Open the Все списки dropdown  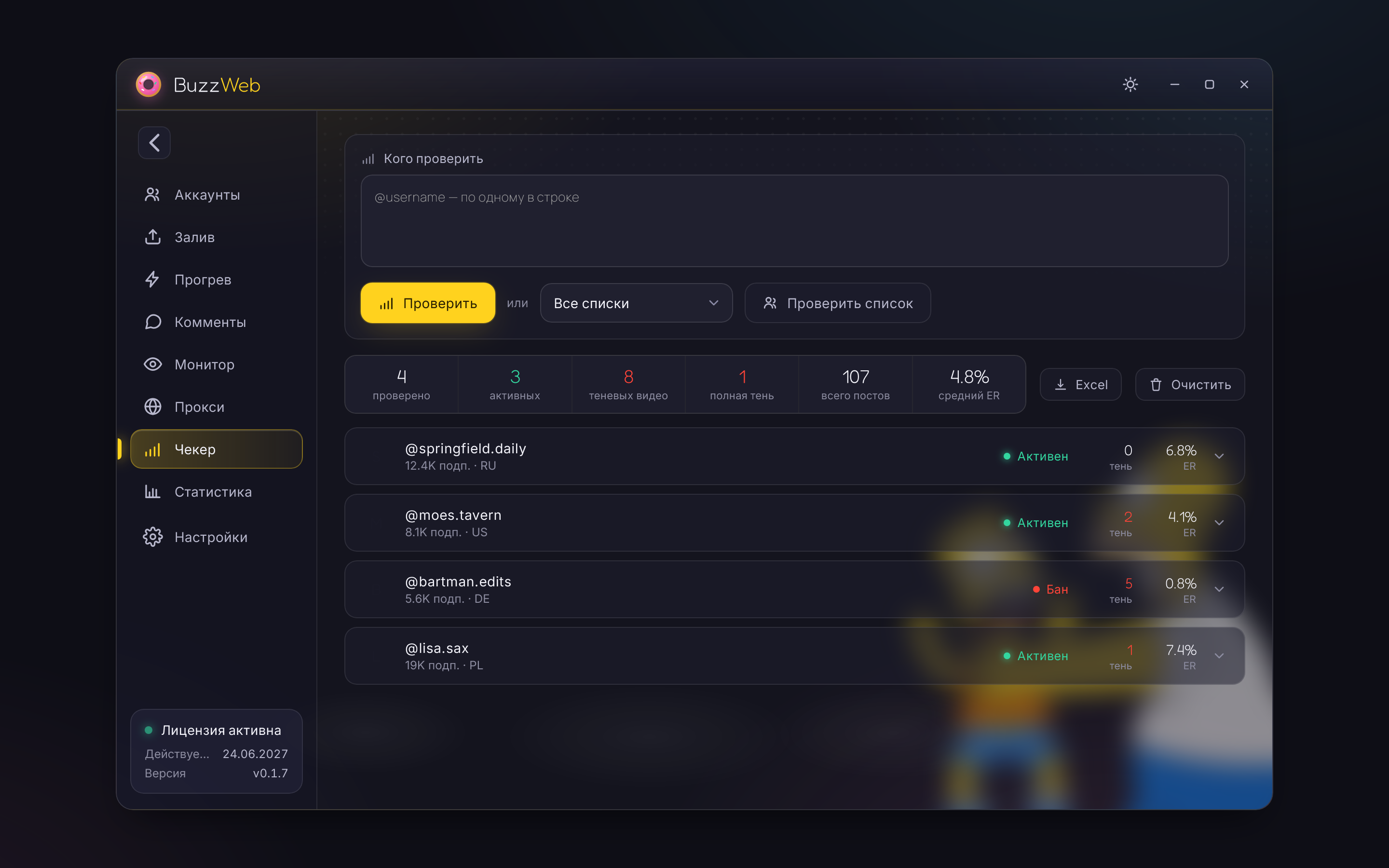coord(636,303)
